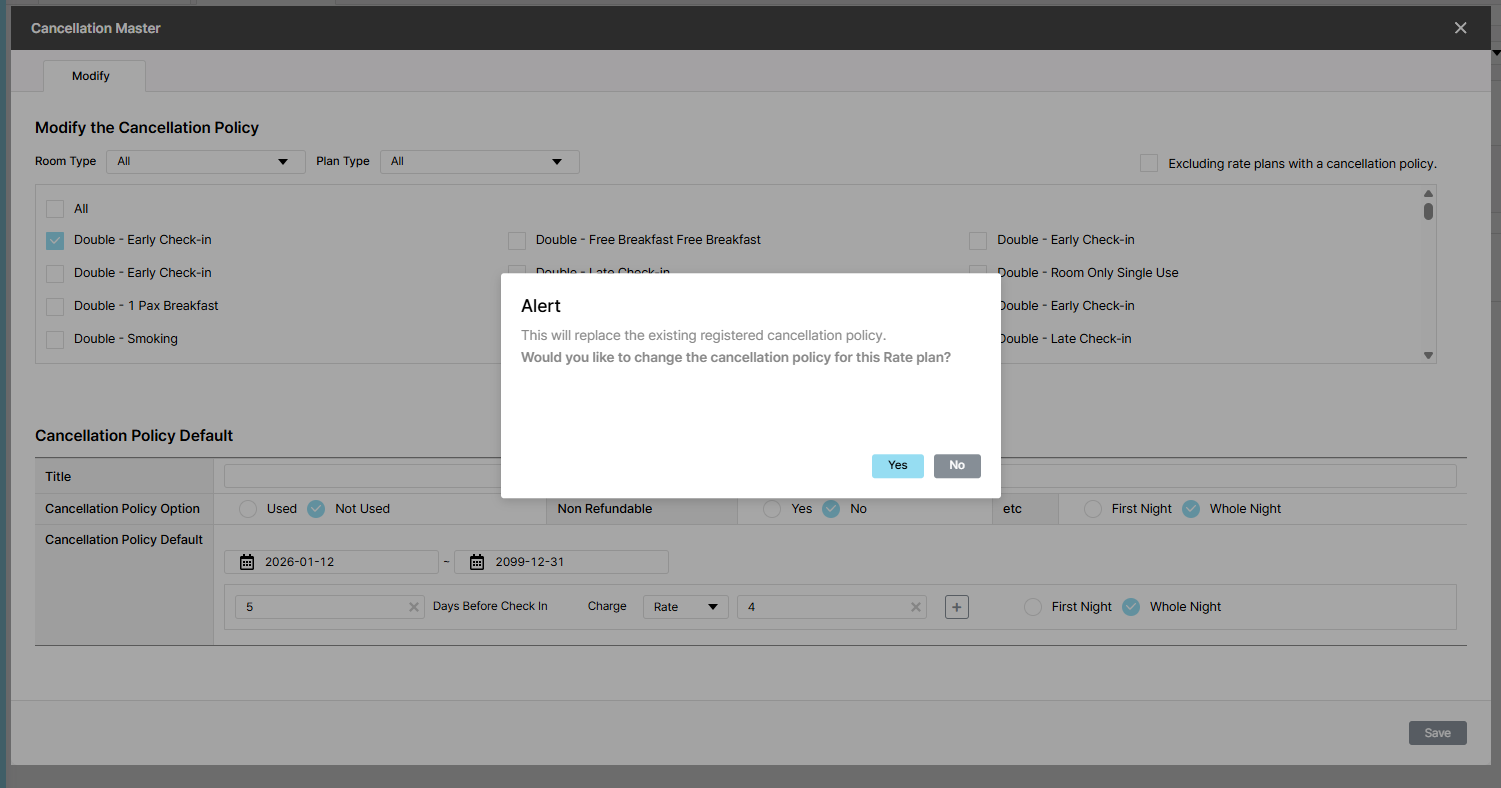The width and height of the screenshot is (1501, 788).
Task: Close the Cancellation Master dialog
Action: (1460, 28)
